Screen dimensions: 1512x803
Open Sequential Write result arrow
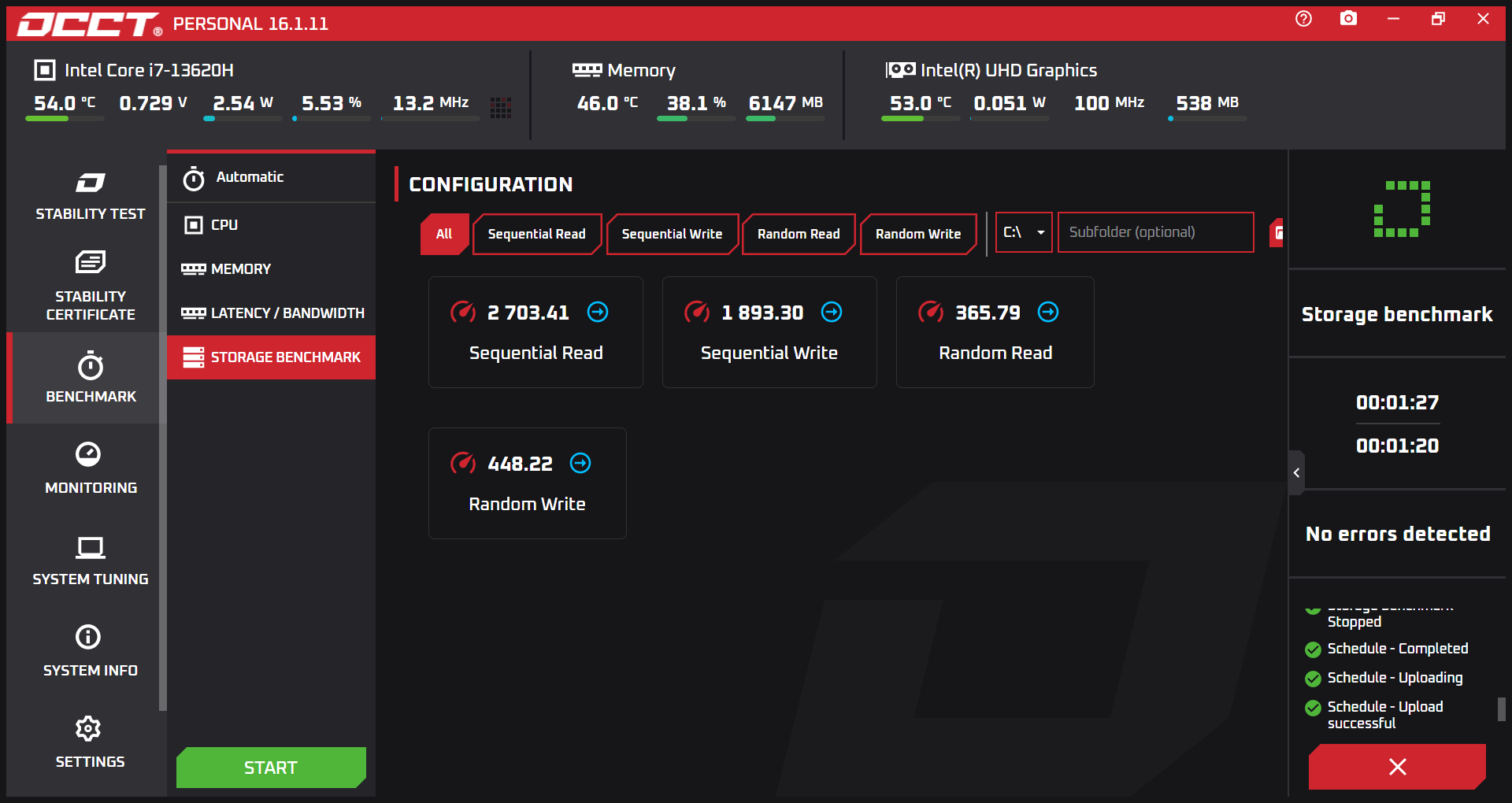pos(832,313)
